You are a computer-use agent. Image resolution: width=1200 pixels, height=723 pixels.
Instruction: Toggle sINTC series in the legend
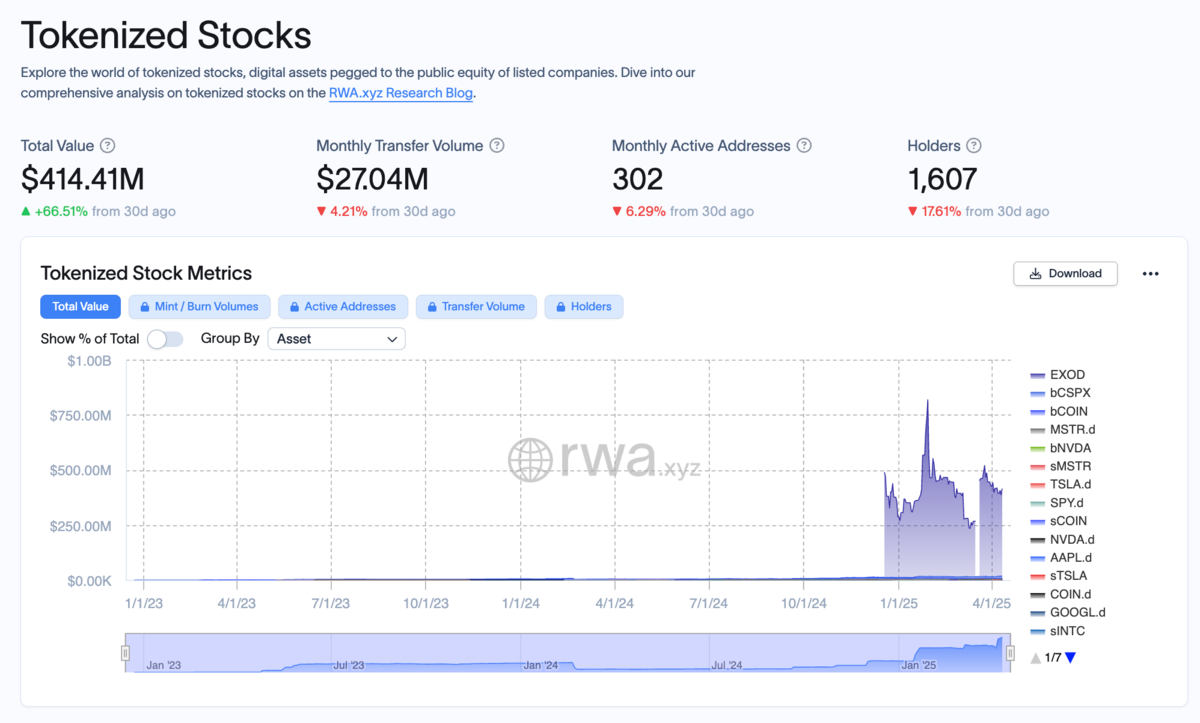pyautogui.click(x=1058, y=631)
